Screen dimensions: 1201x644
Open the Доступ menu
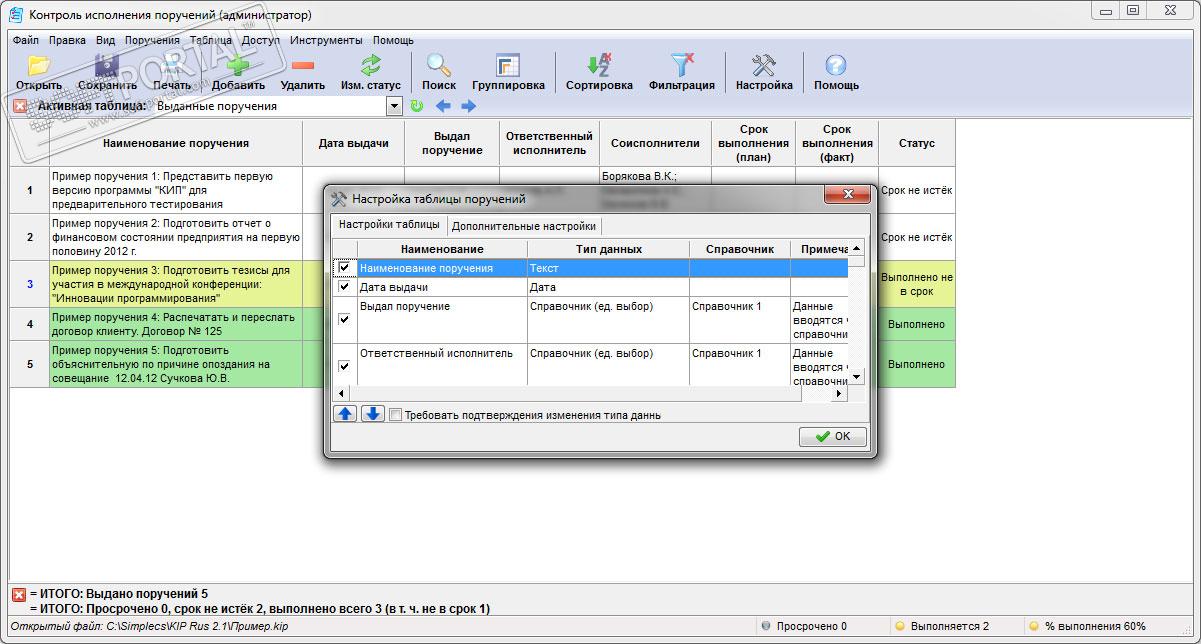click(261, 41)
